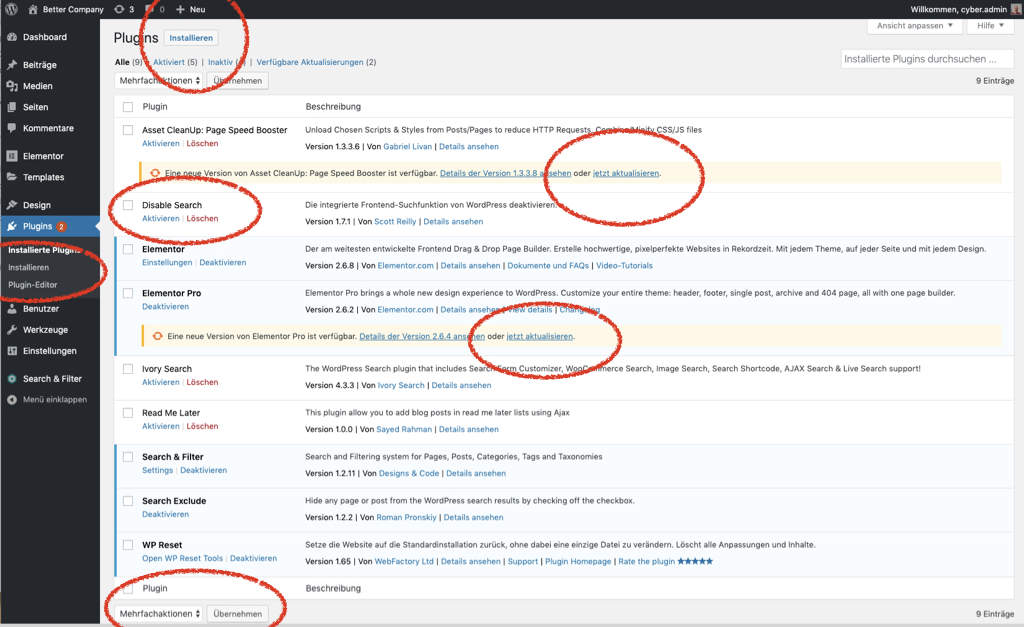Open the WordPress logo menu
Viewport: 1024px width, 627px height.
[11, 9]
